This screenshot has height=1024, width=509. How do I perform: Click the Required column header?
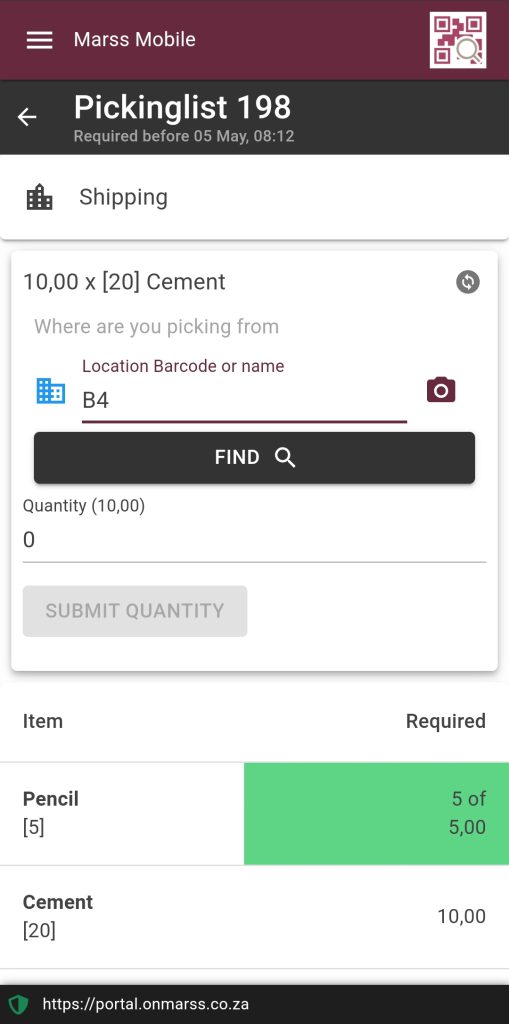[446, 721]
